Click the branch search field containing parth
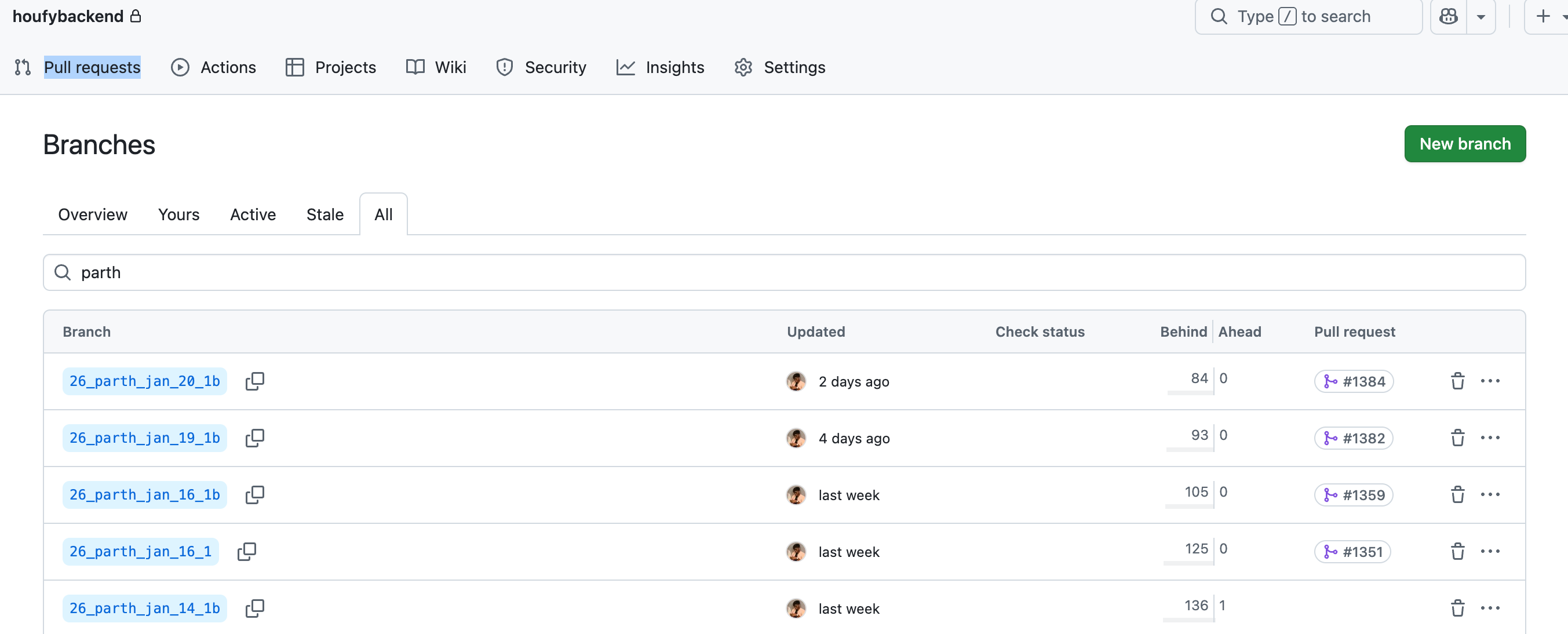 coord(783,272)
